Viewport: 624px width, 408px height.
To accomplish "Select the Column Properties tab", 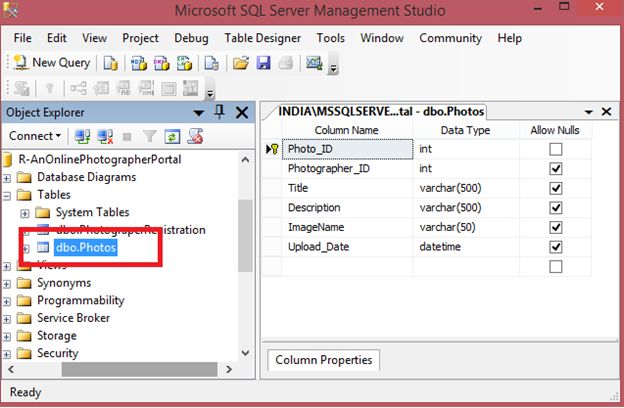I will 324,360.
